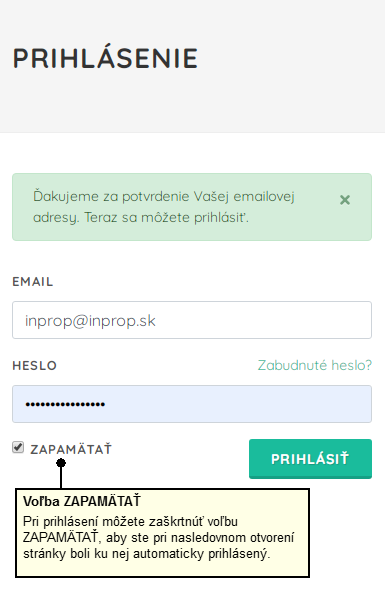385x591 pixels.
Task: Click the tooltip description paragraph text
Action: click(x=158, y=537)
